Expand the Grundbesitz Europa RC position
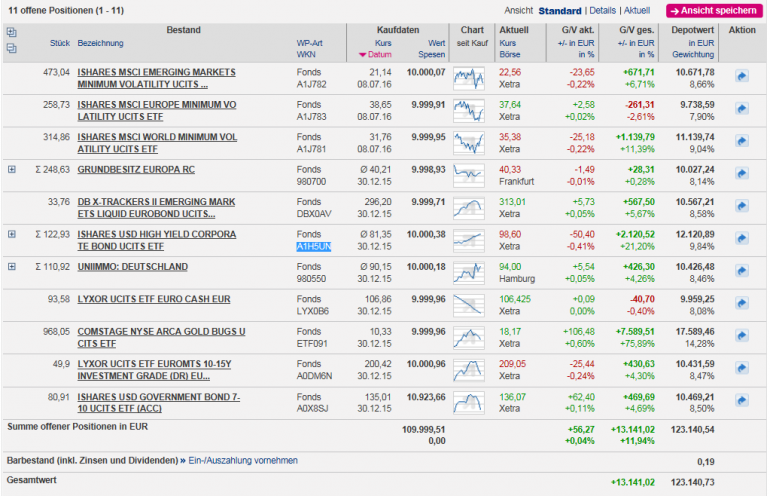The height and width of the screenshot is (496, 770). [12, 169]
